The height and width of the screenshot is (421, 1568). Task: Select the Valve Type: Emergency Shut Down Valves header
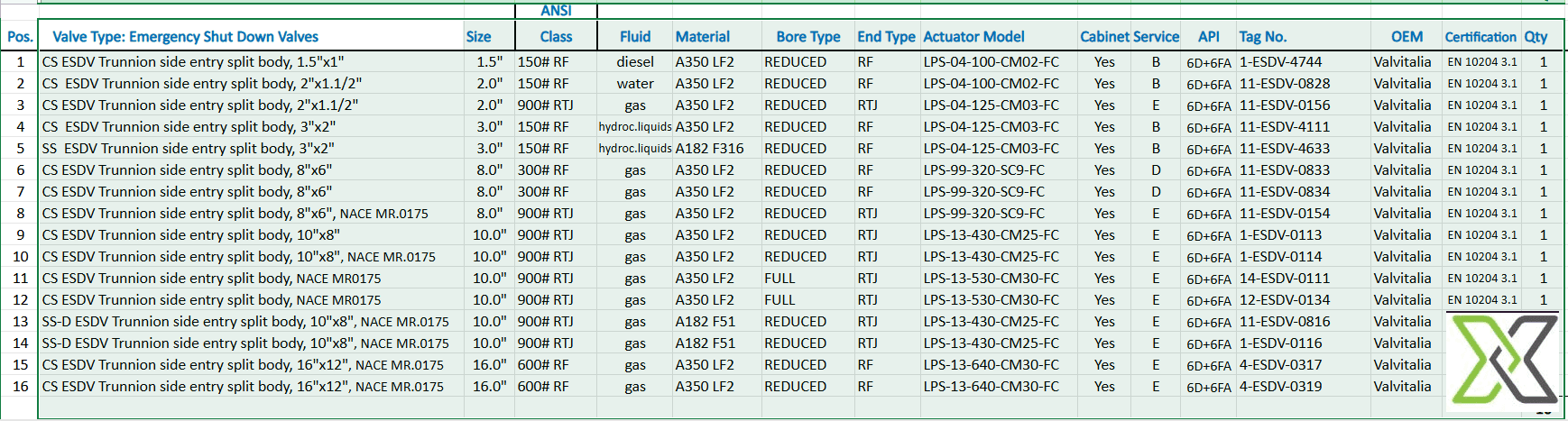[x=185, y=37]
